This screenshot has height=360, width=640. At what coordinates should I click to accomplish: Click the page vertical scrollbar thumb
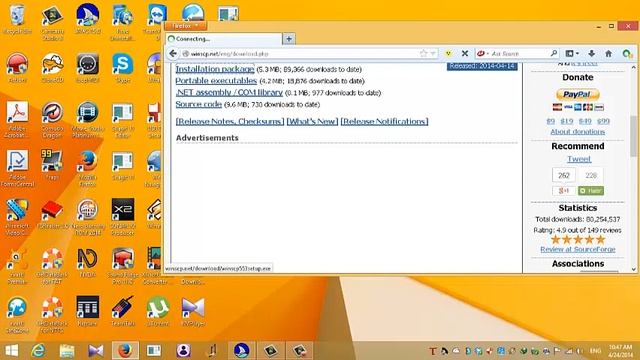(x=633, y=136)
